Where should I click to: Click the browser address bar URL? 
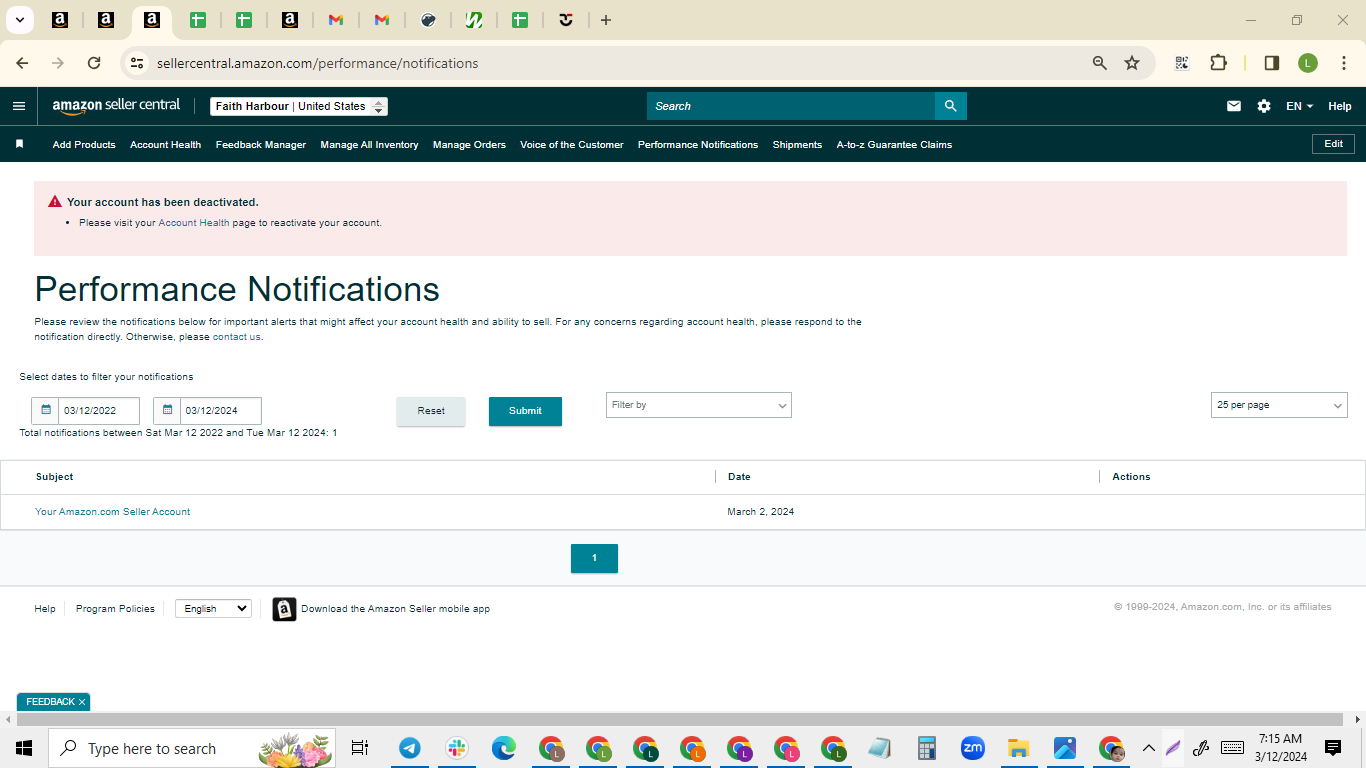pyautogui.click(x=318, y=63)
